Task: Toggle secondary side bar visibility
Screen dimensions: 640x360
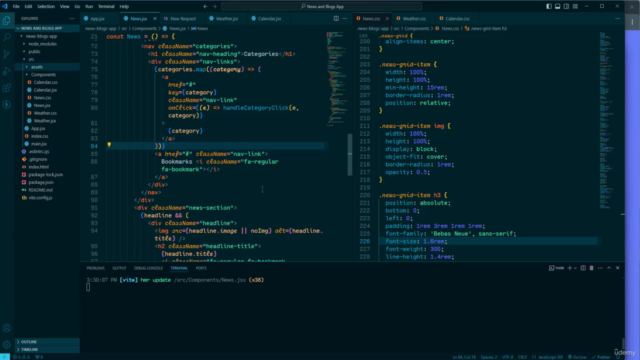Action: 567,7
